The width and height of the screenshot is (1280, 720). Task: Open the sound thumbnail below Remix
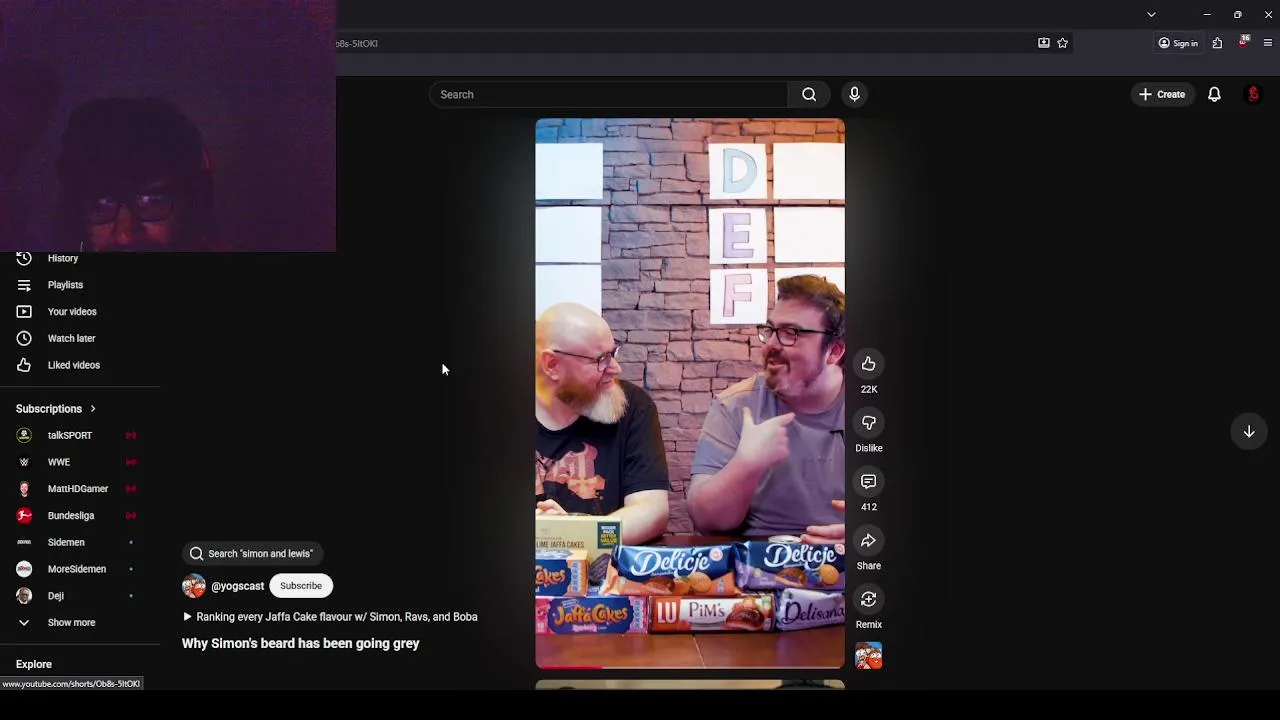coord(868,656)
